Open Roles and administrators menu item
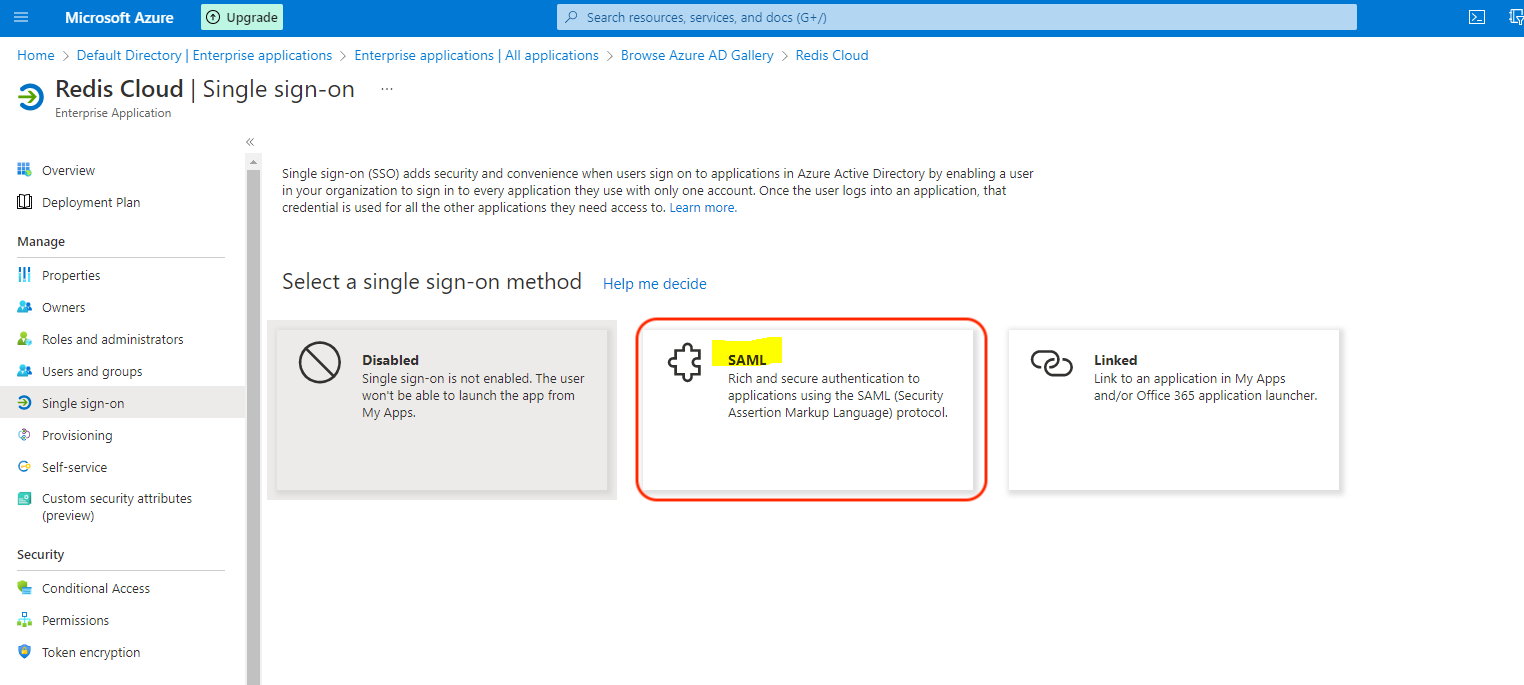1524x685 pixels. pos(112,339)
